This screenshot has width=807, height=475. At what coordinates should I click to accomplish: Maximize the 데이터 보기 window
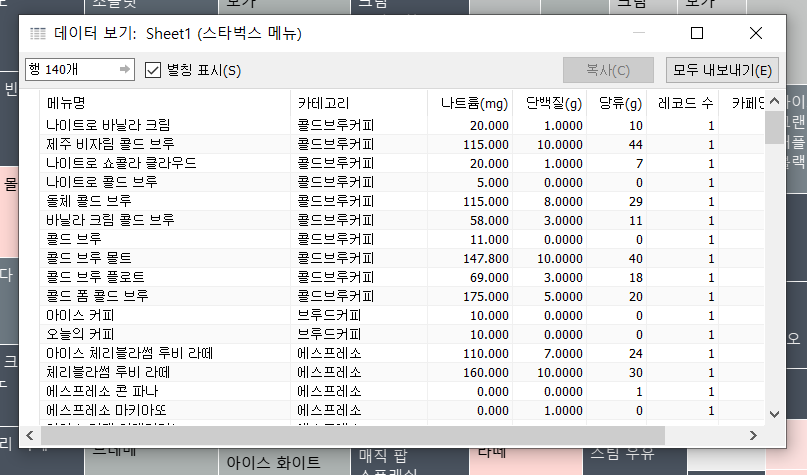(697, 33)
